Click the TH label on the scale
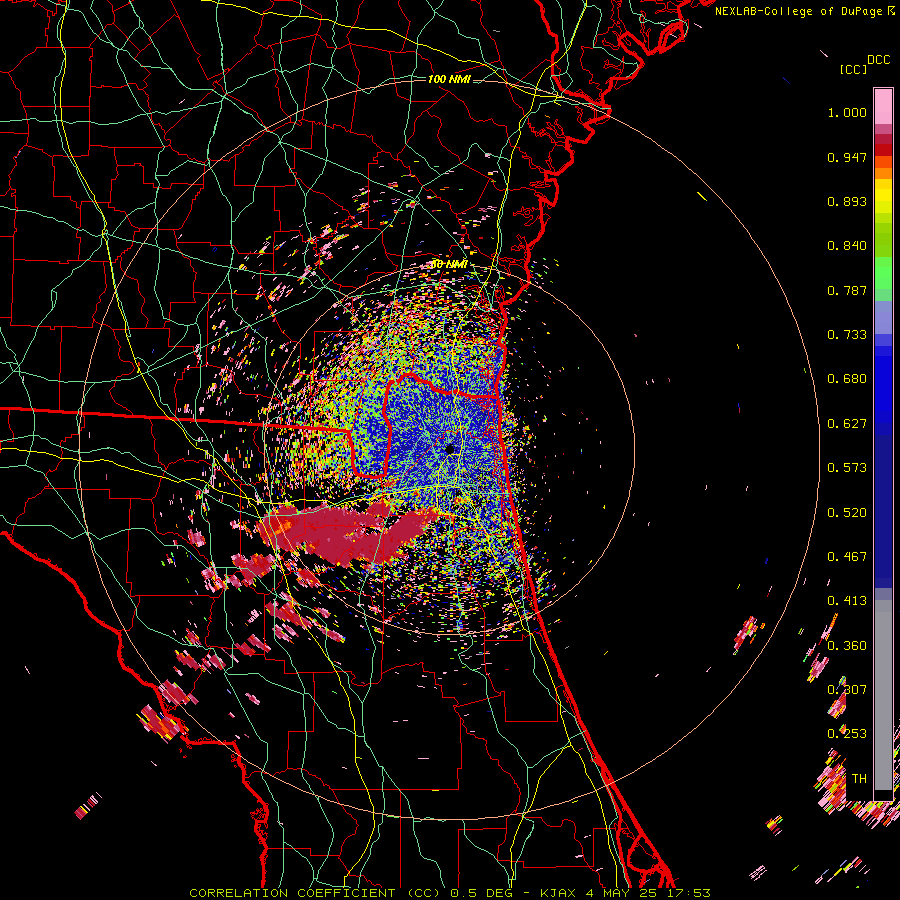 pyautogui.click(x=859, y=779)
